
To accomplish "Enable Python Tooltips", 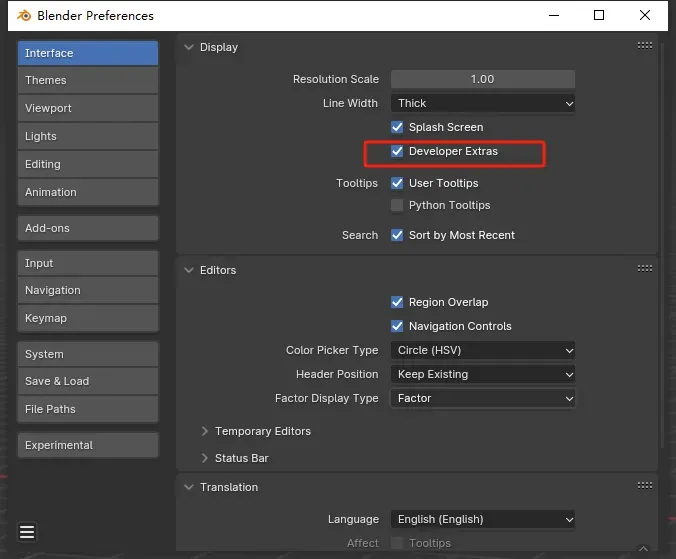I will [x=397, y=205].
